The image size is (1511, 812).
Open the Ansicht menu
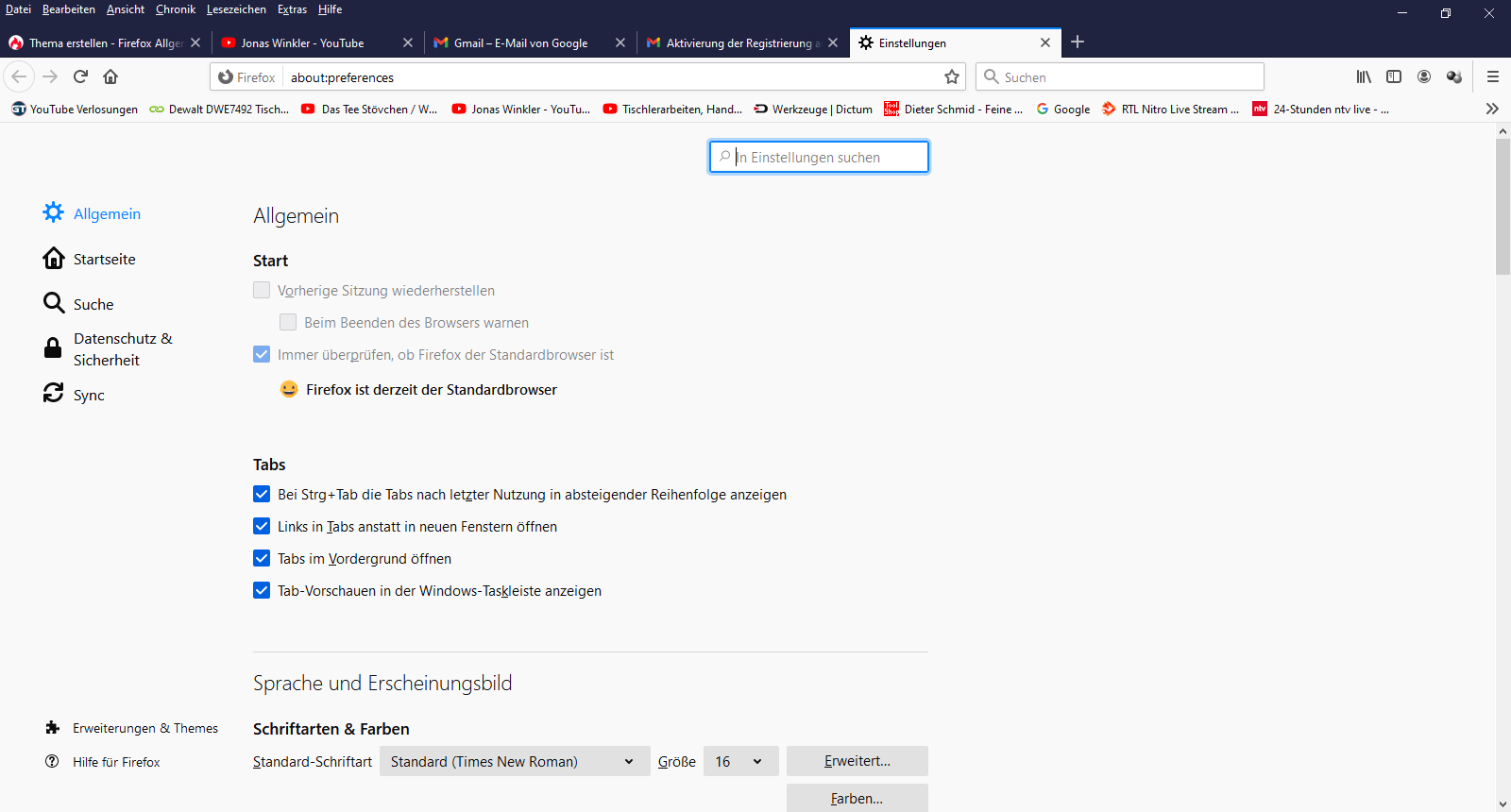[126, 9]
